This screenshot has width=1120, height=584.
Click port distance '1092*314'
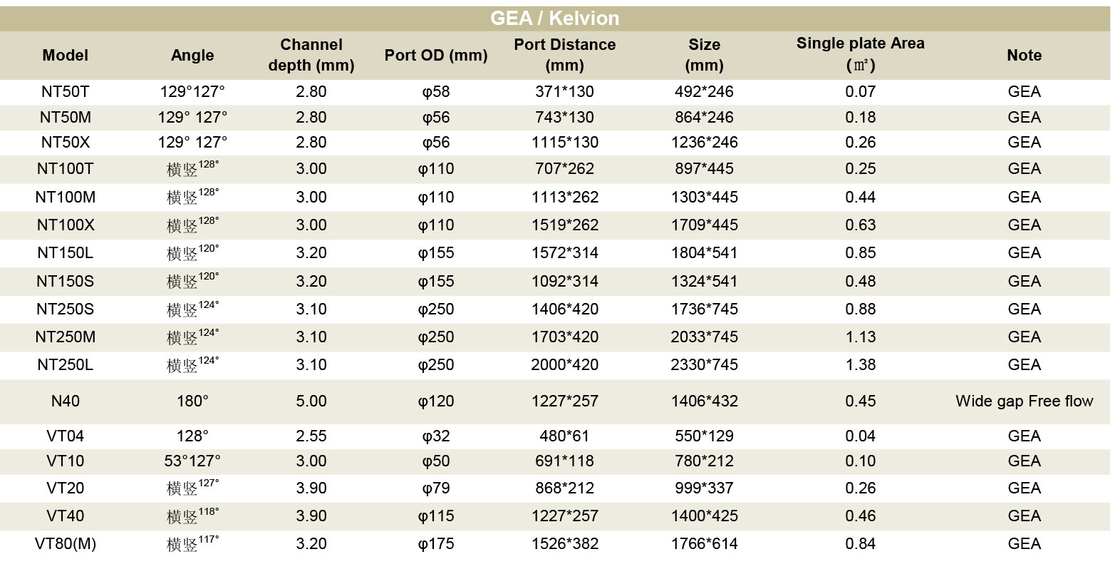(x=564, y=281)
